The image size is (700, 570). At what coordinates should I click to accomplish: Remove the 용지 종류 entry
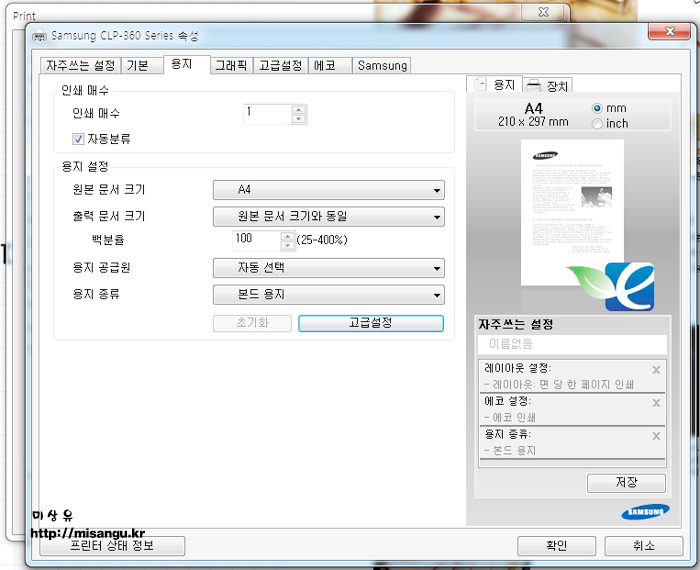tap(656, 436)
